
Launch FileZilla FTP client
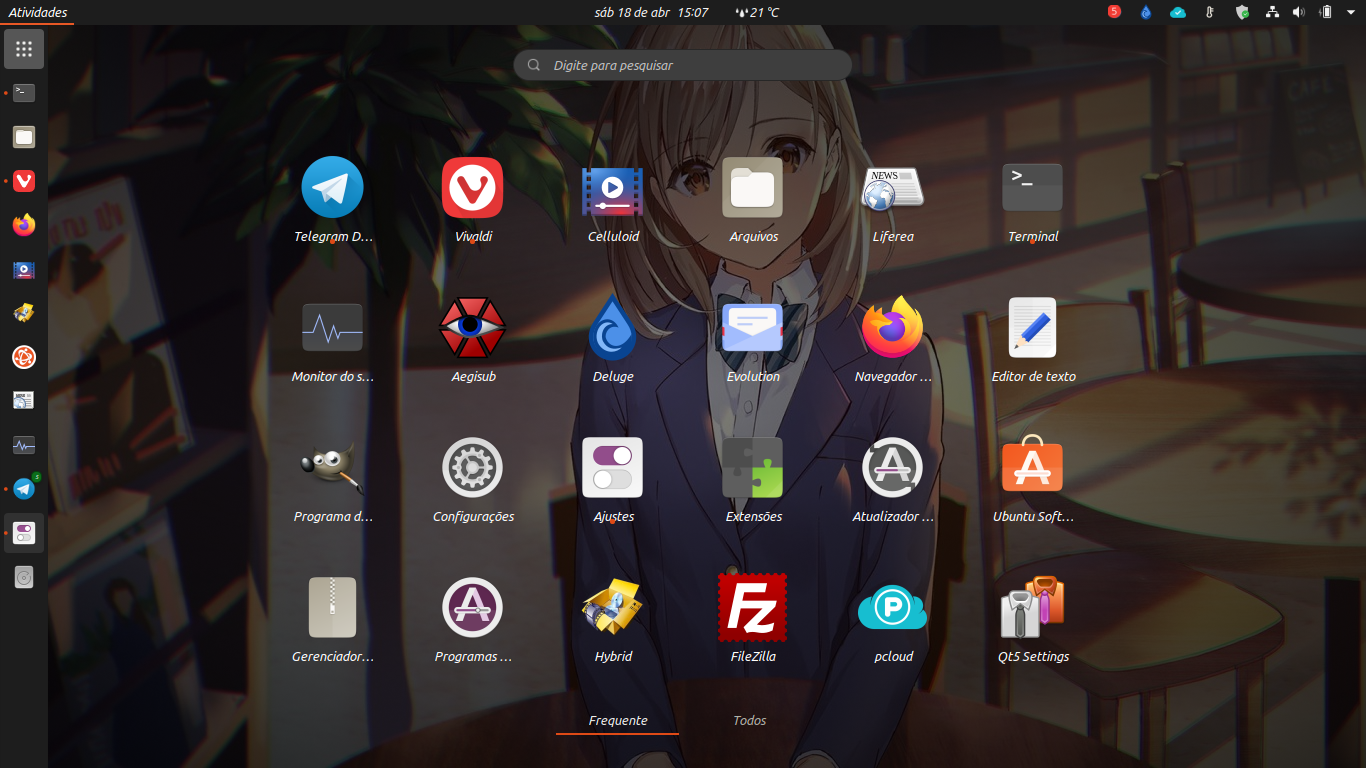coord(753,608)
